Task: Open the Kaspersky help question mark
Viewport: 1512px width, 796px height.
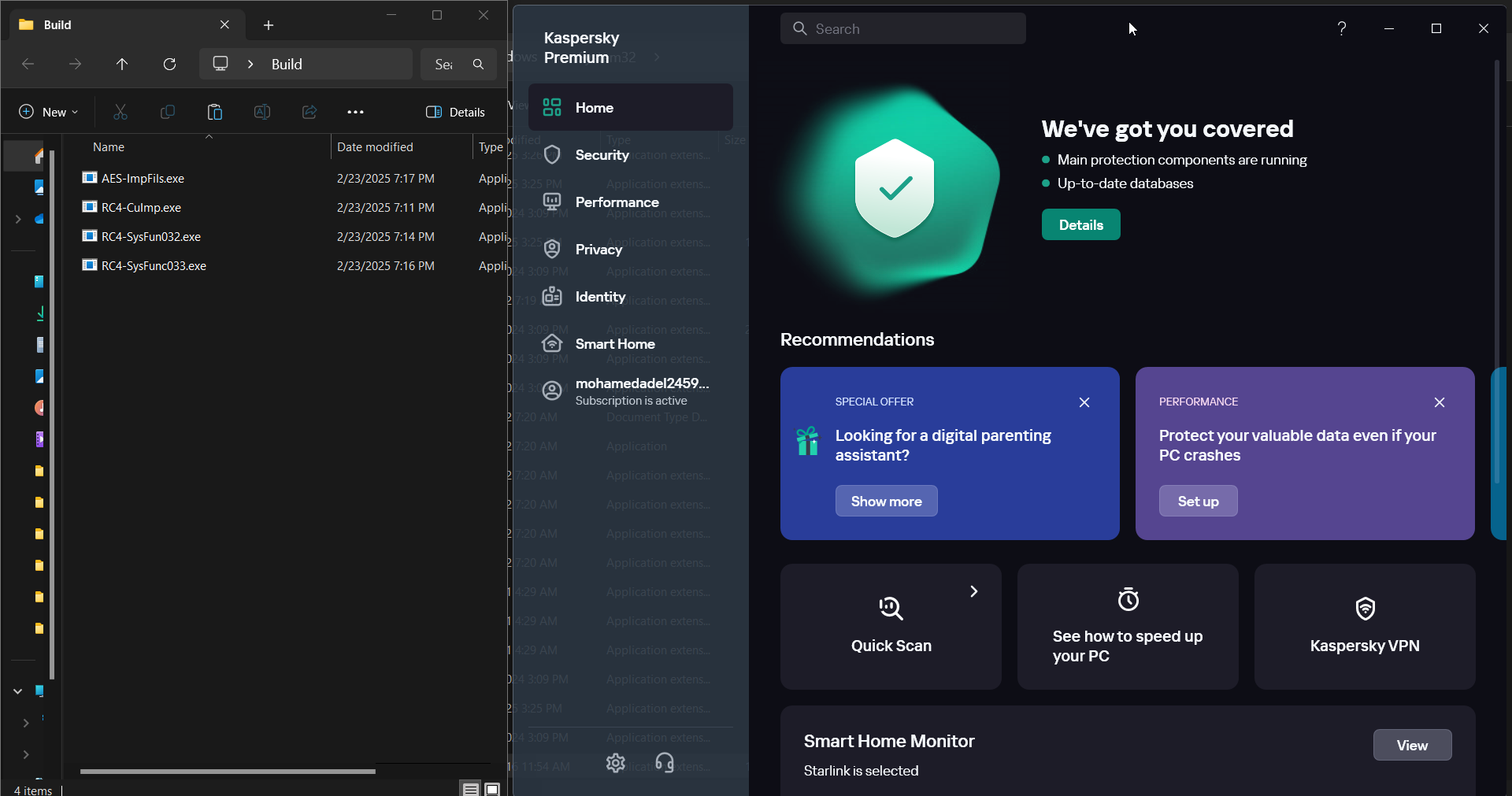Action: [x=1342, y=28]
